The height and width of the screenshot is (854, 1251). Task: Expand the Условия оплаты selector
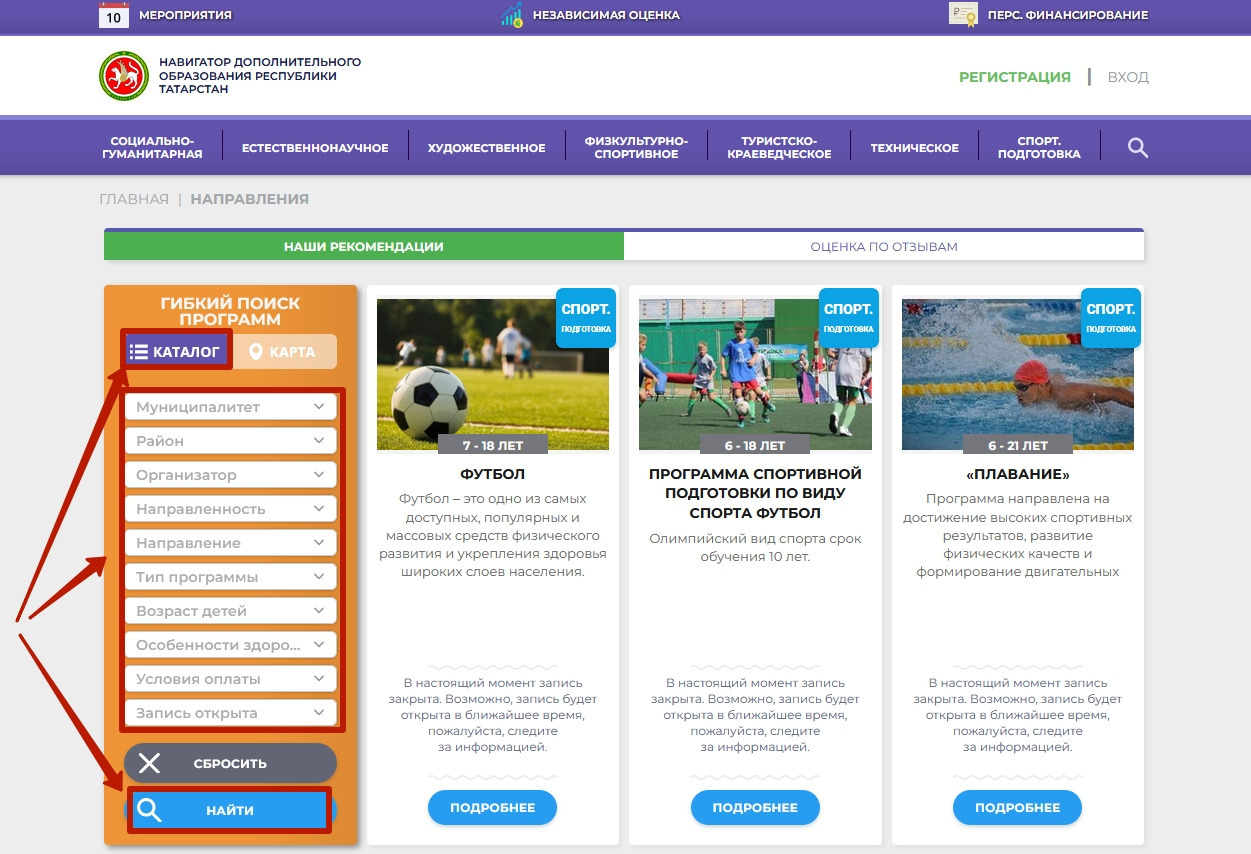click(x=230, y=678)
